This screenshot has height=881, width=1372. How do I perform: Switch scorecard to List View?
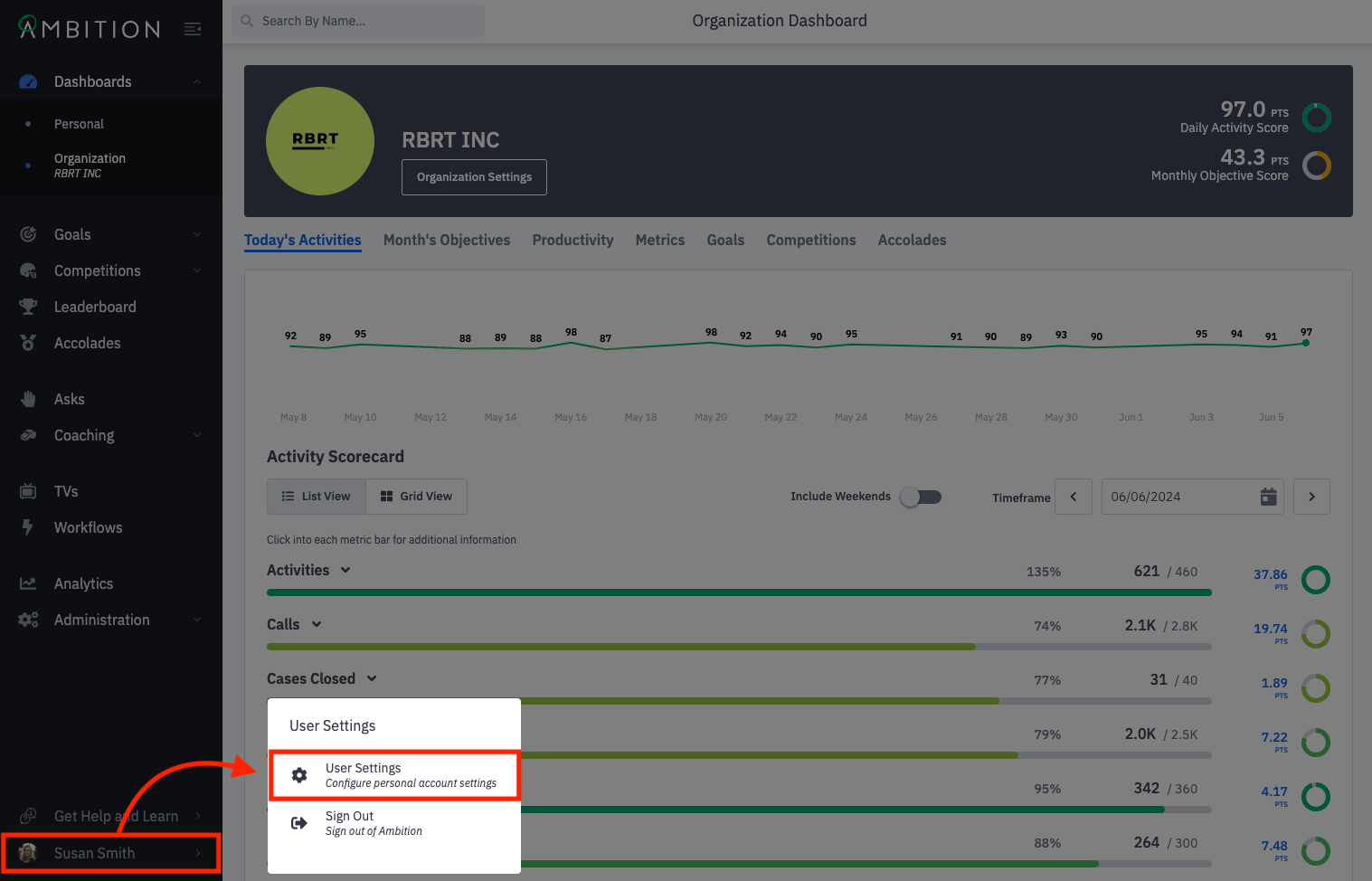pos(317,497)
